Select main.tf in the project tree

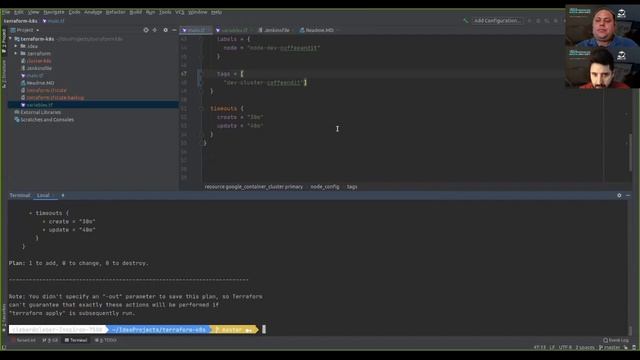click(32, 76)
